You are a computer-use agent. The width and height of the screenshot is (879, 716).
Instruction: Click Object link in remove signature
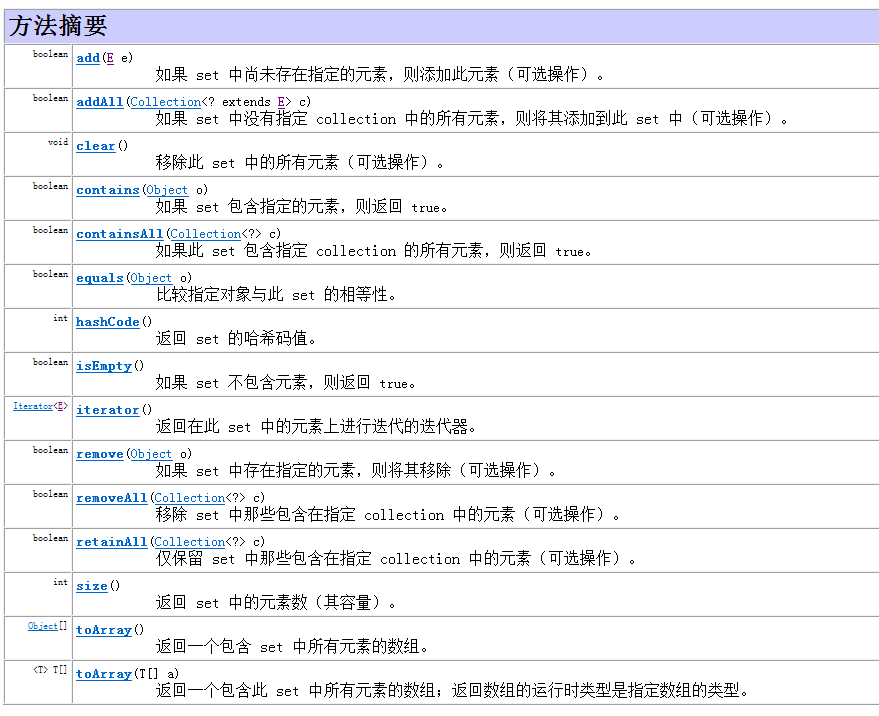(x=151, y=454)
